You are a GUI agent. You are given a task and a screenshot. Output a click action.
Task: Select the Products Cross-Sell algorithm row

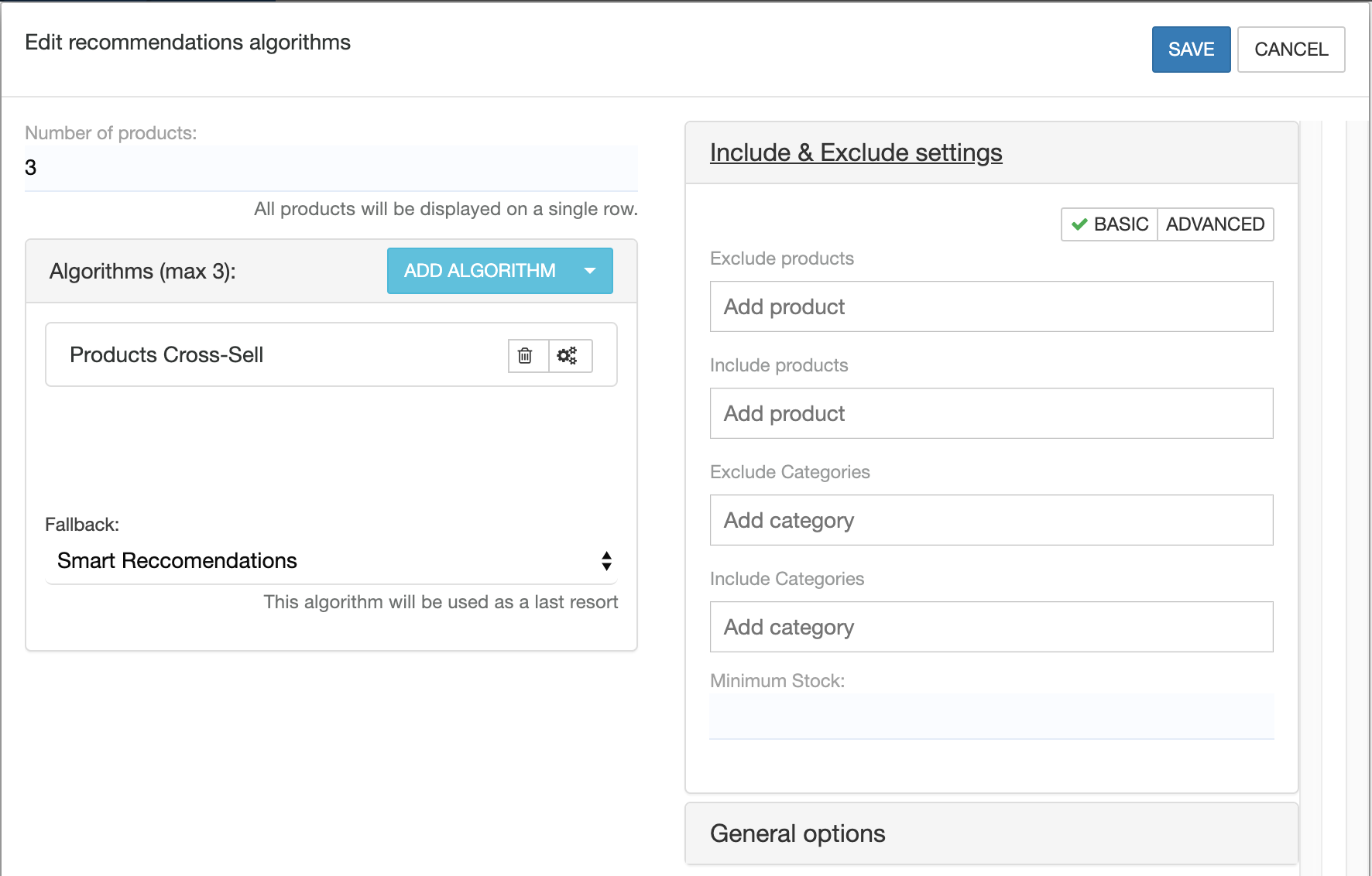pyautogui.click(x=331, y=354)
